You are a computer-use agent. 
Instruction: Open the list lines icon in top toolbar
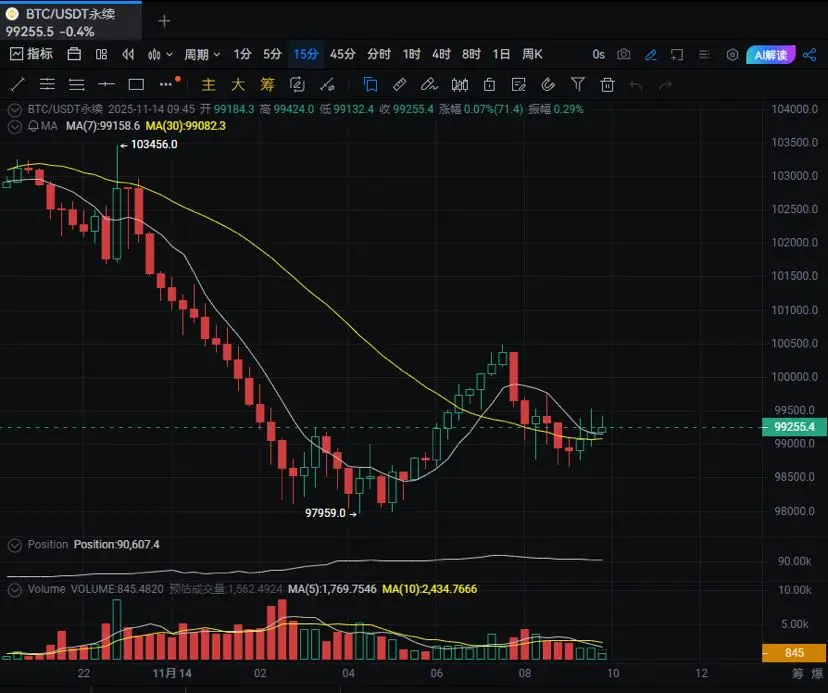pos(704,54)
